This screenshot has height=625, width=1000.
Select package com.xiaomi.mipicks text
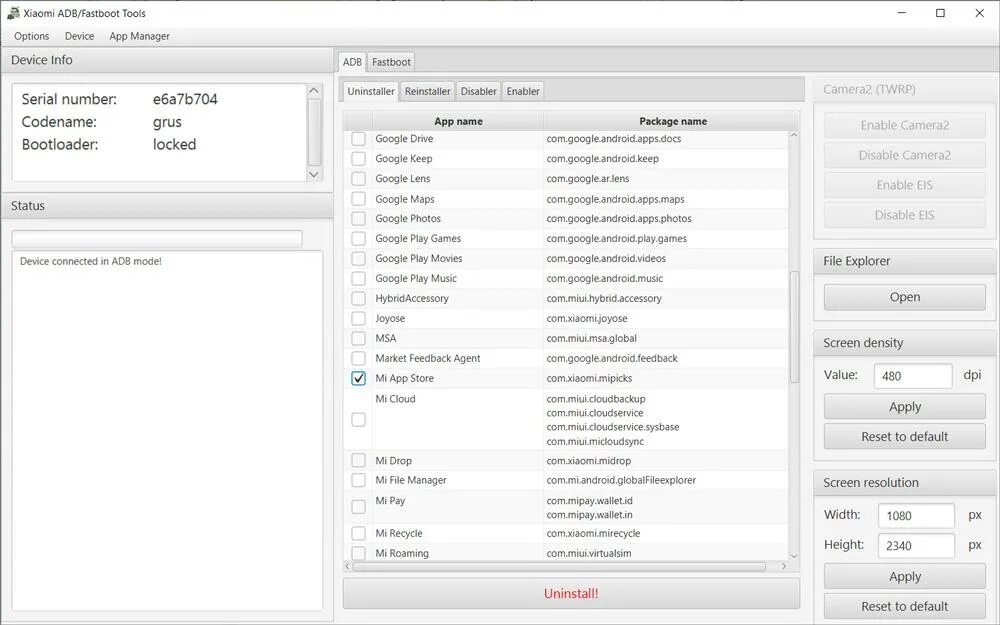tap(589, 378)
